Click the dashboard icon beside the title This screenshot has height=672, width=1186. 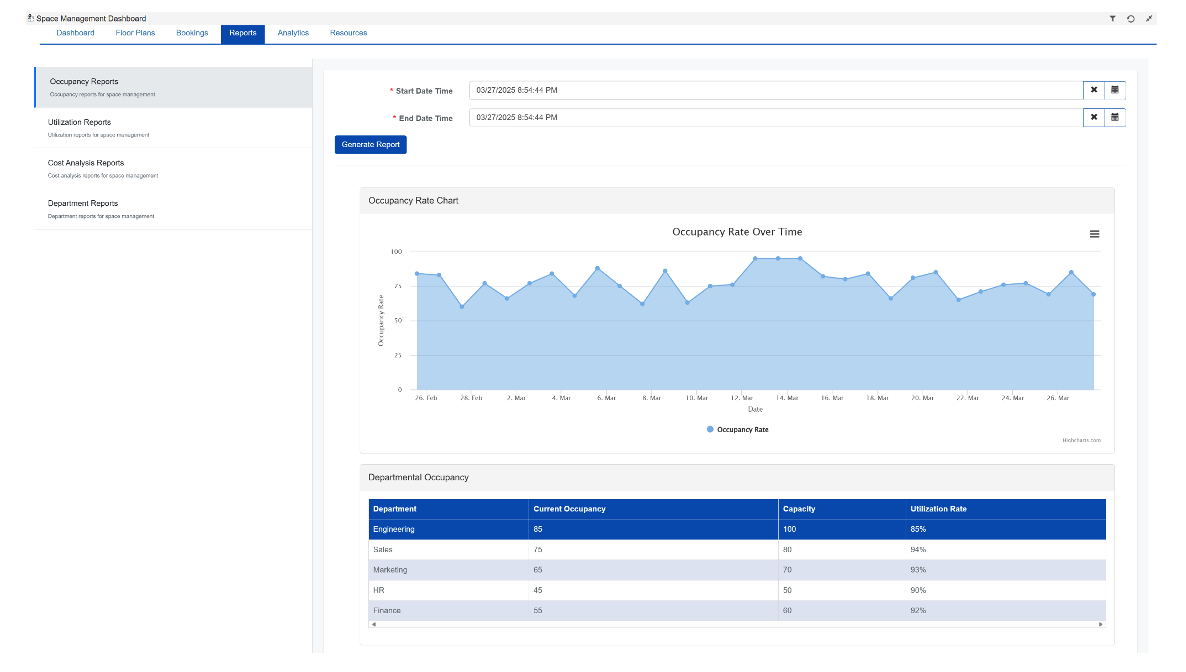pyautogui.click(x=31, y=18)
